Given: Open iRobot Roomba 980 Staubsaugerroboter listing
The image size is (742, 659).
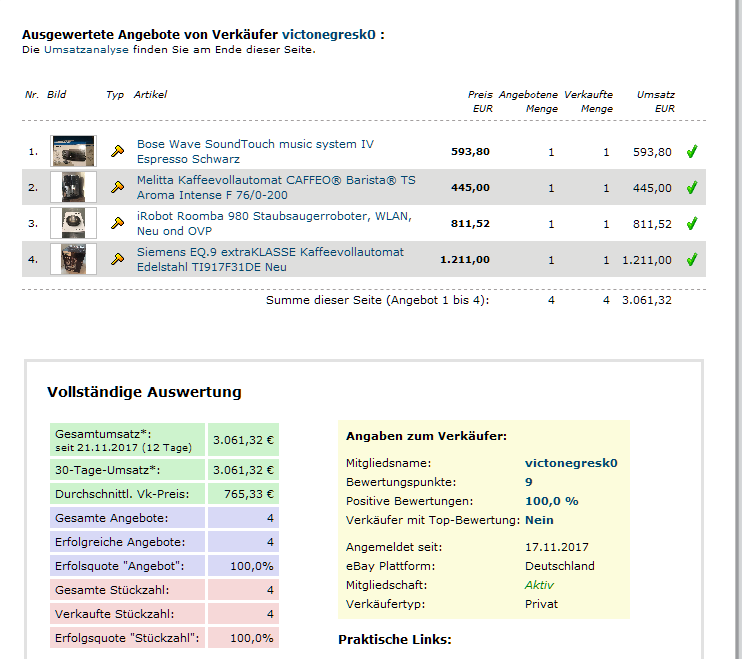Looking at the screenshot, I should [x=274, y=223].
